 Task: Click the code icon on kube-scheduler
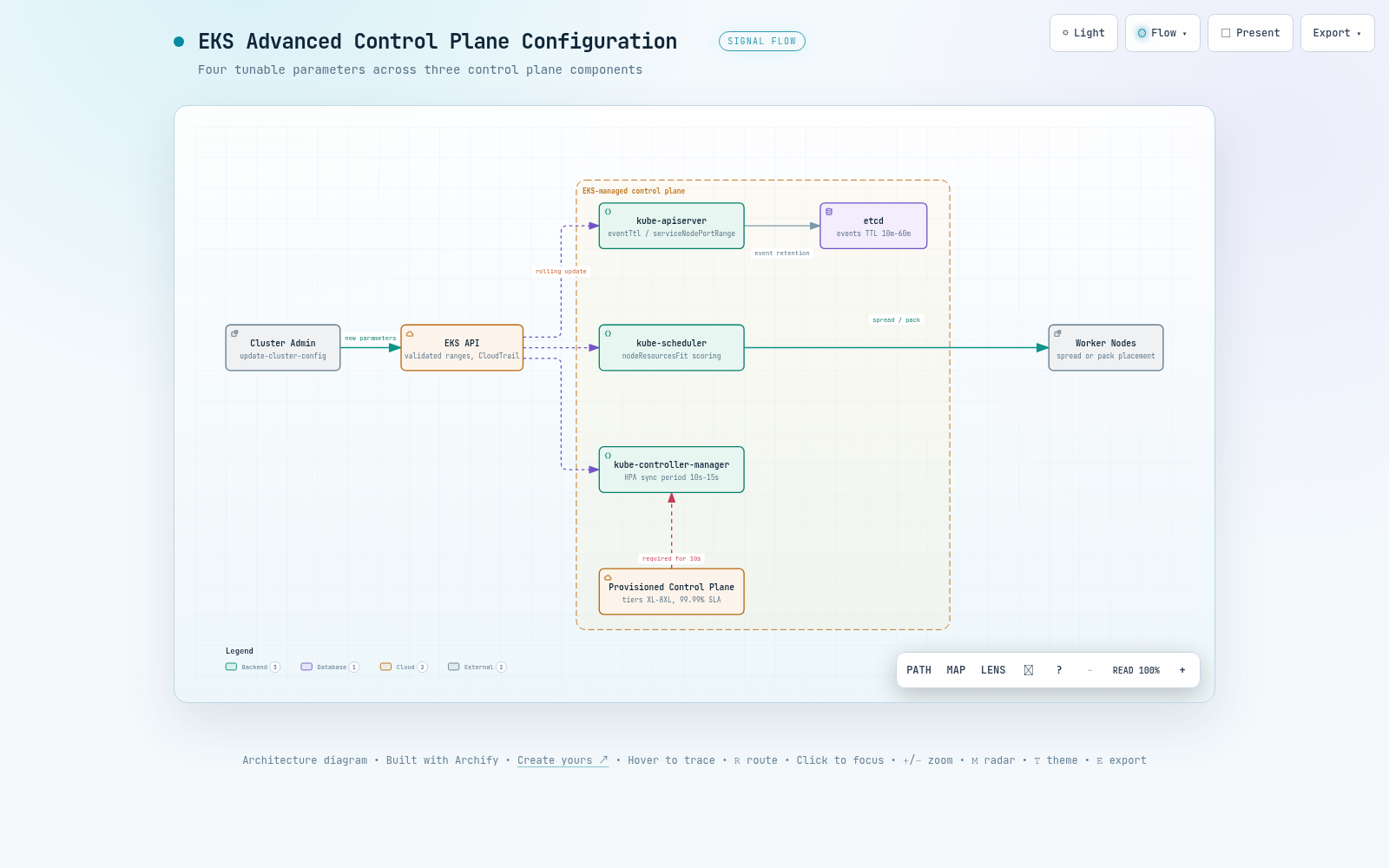tap(608, 333)
